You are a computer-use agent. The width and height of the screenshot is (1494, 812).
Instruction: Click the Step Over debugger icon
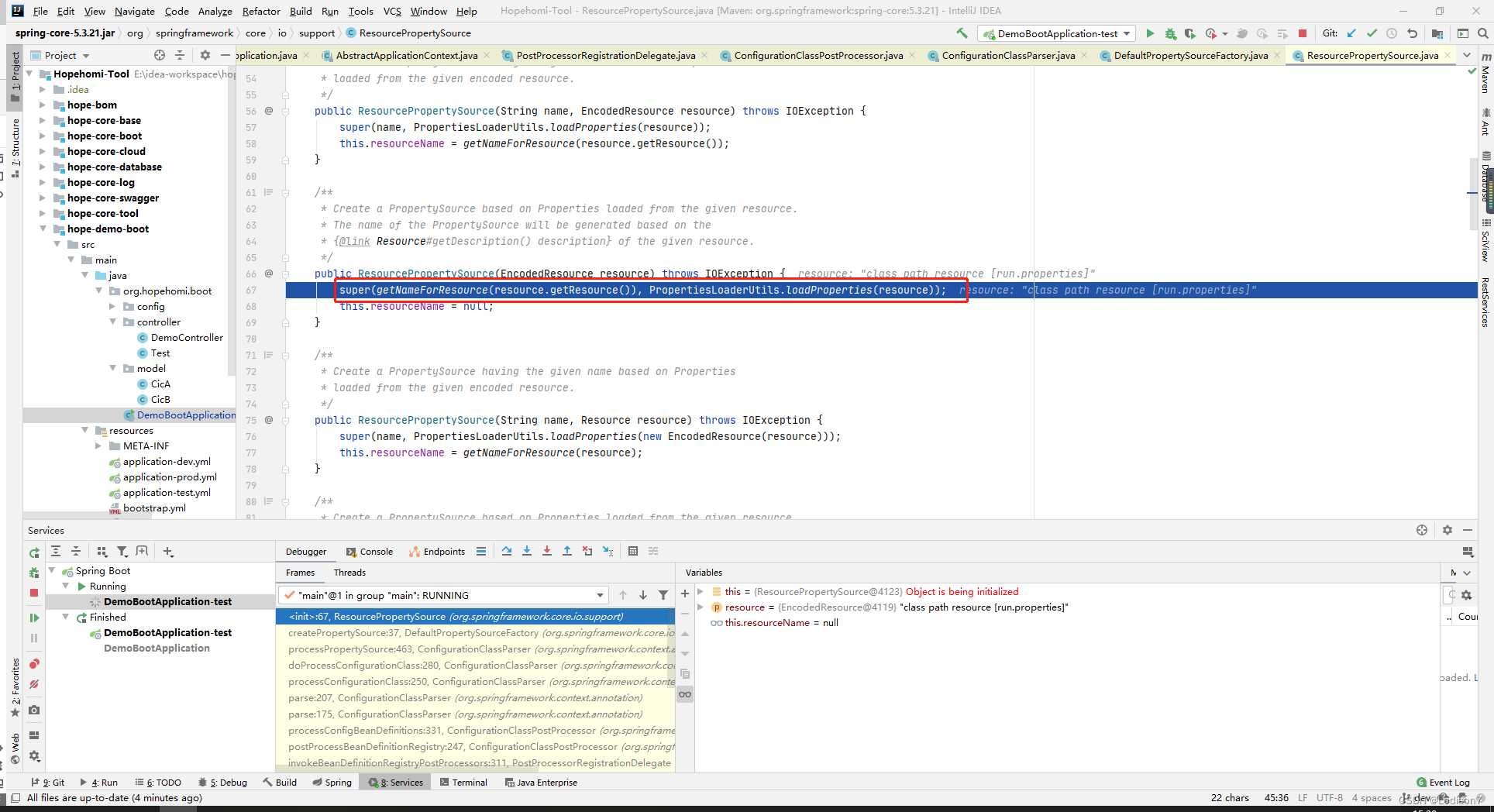pyautogui.click(x=507, y=551)
